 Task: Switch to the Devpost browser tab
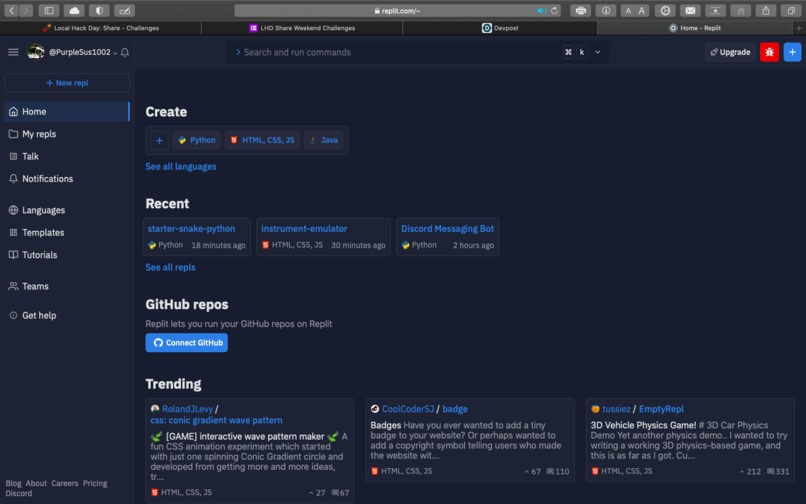tap(500, 28)
